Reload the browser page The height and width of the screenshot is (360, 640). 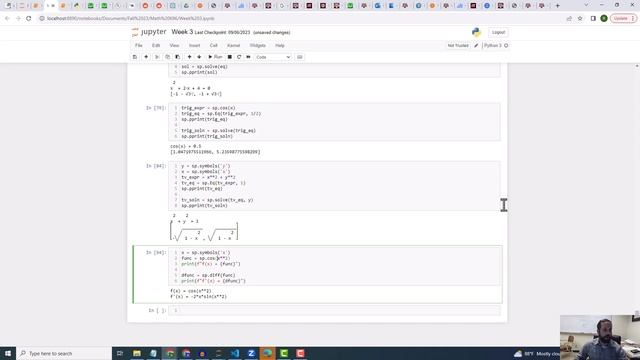pyautogui.click(x=29, y=18)
